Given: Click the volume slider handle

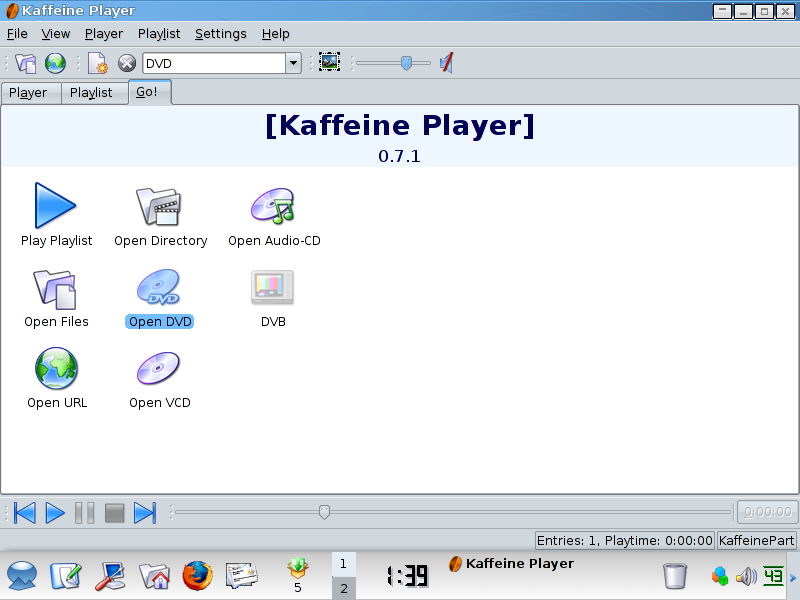Looking at the screenshot, I should [406, 63].
